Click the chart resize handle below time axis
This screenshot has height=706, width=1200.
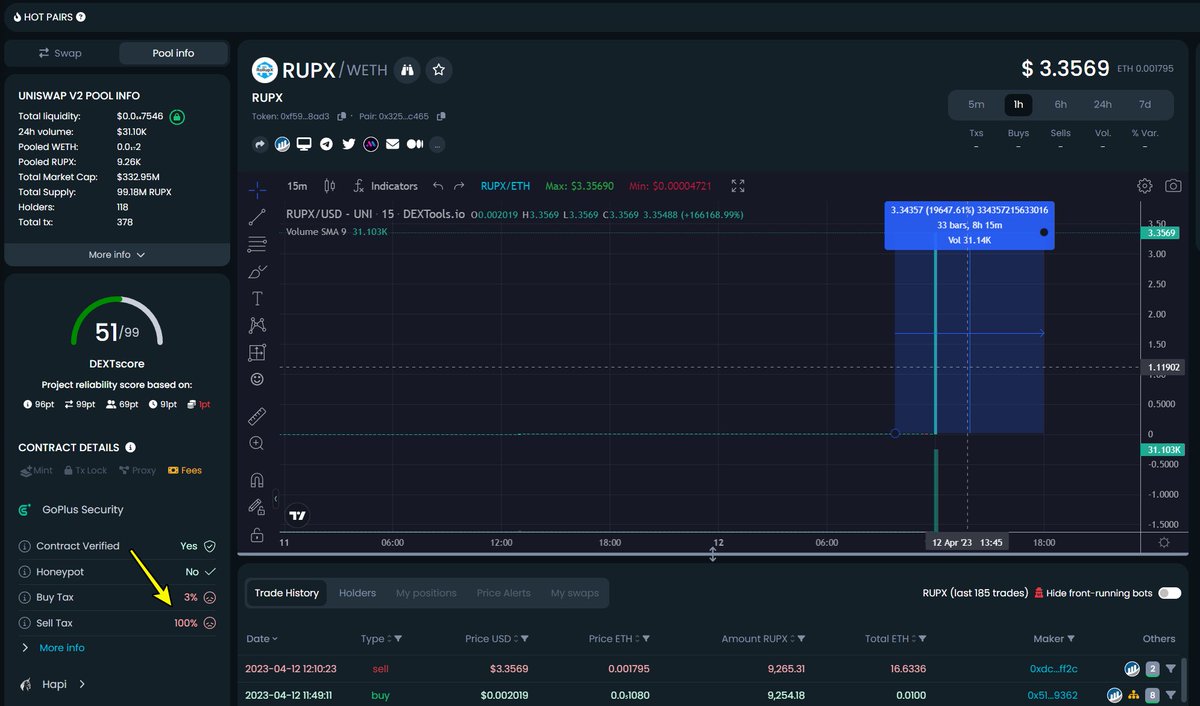pos(713,553)
